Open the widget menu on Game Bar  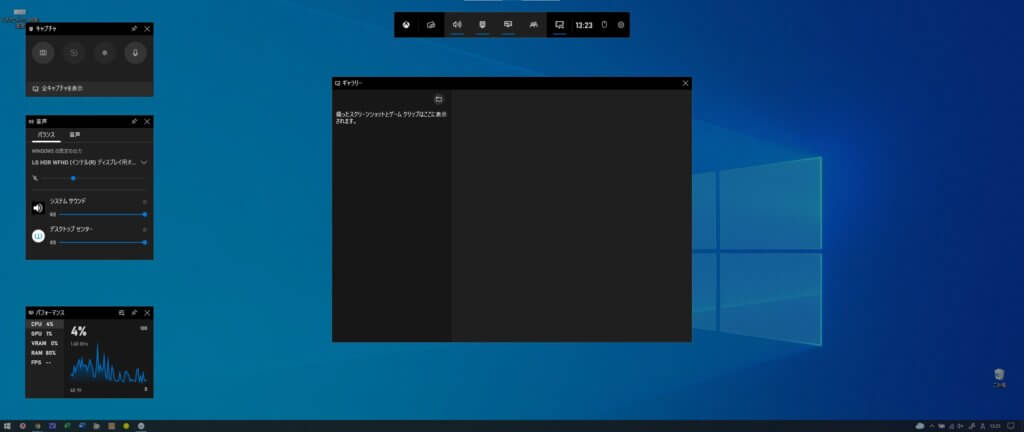point(431,25)
